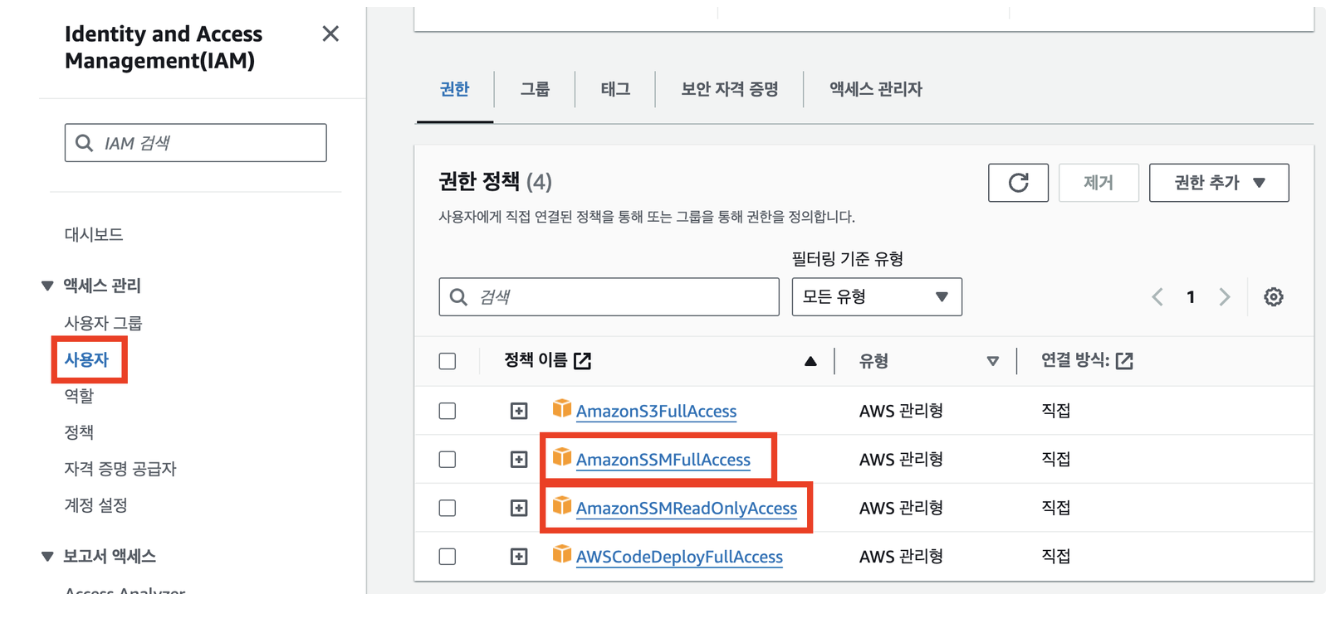Click the AmazonSSMReadOnlyAccess orange box icon
Viewport: 1344px width, 624px height.
tap(562, 506)
